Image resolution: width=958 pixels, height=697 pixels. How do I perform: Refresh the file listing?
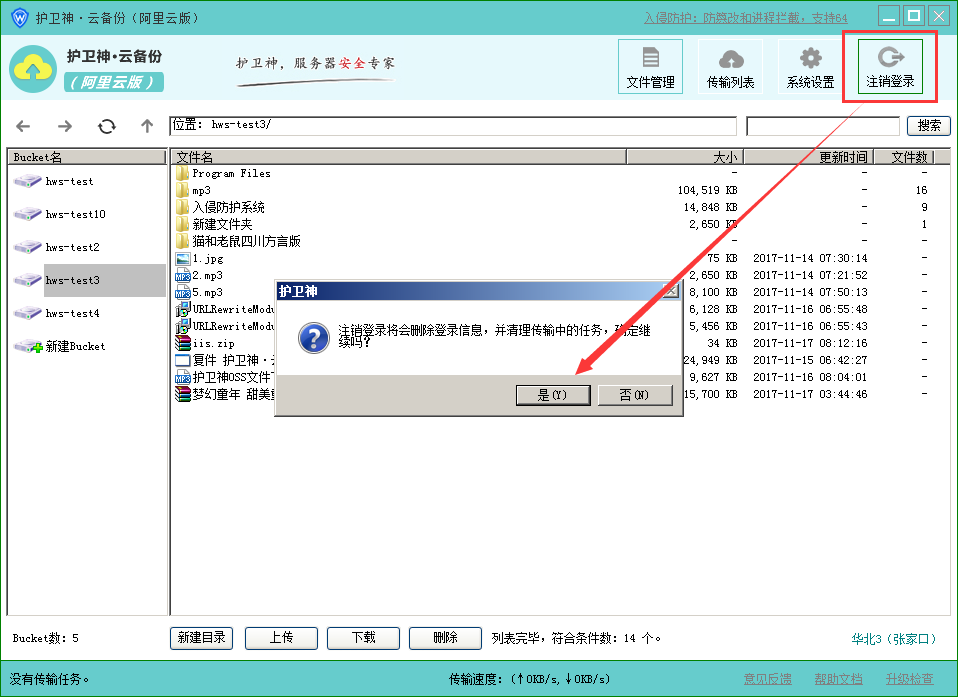[107, 126]
